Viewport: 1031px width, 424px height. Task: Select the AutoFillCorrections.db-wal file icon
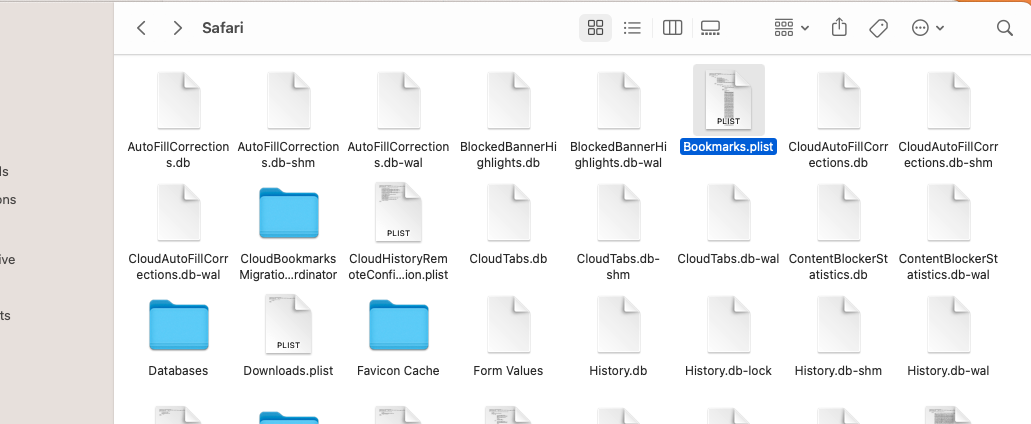coord(398,101)
